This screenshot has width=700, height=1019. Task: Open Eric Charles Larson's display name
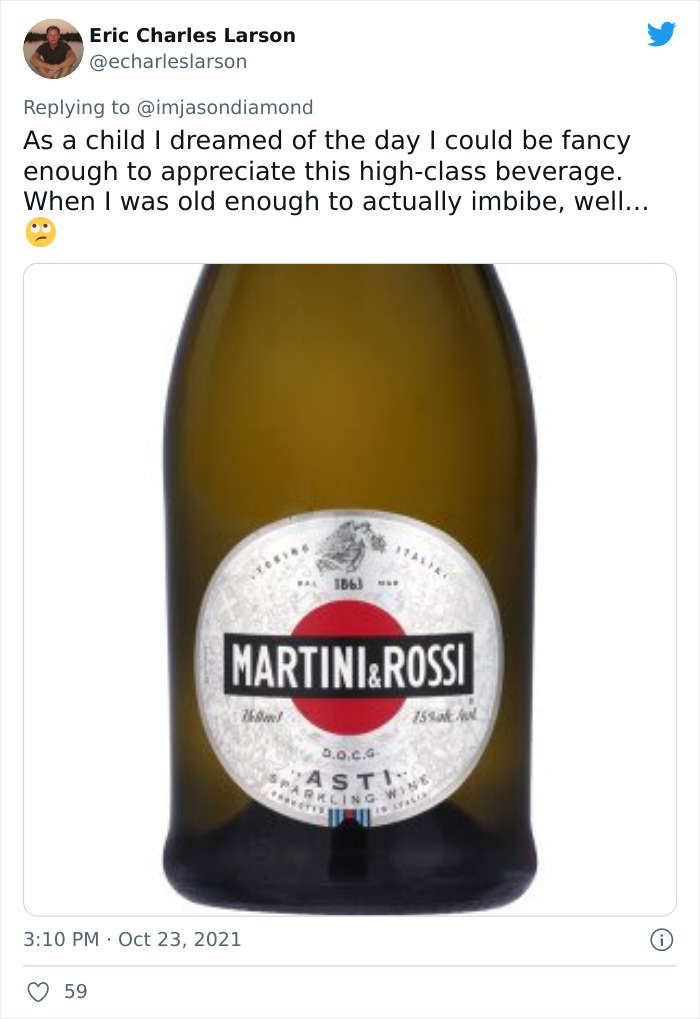(191, 35)
